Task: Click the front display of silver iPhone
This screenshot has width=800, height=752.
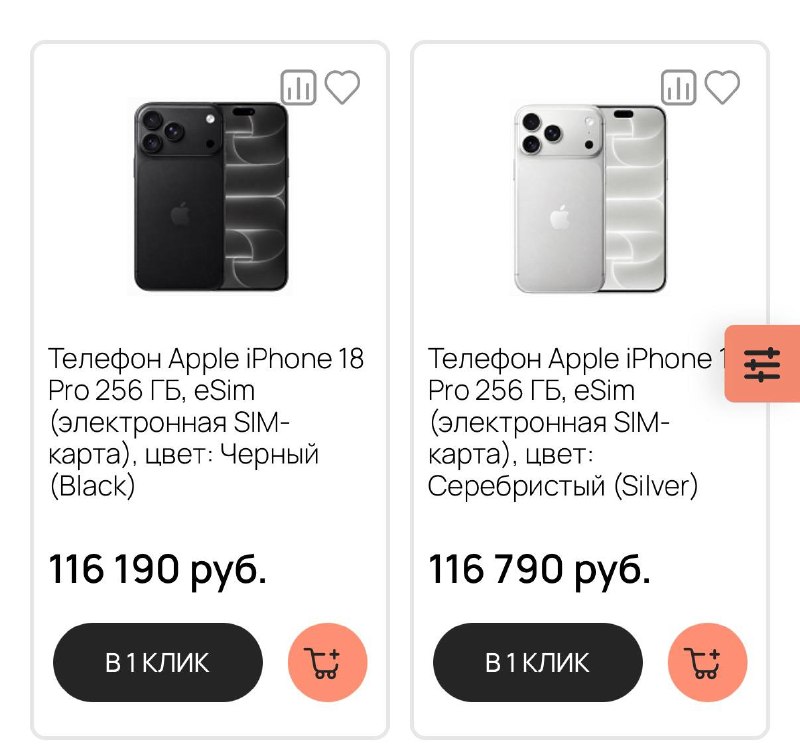Action: [635, 199]
